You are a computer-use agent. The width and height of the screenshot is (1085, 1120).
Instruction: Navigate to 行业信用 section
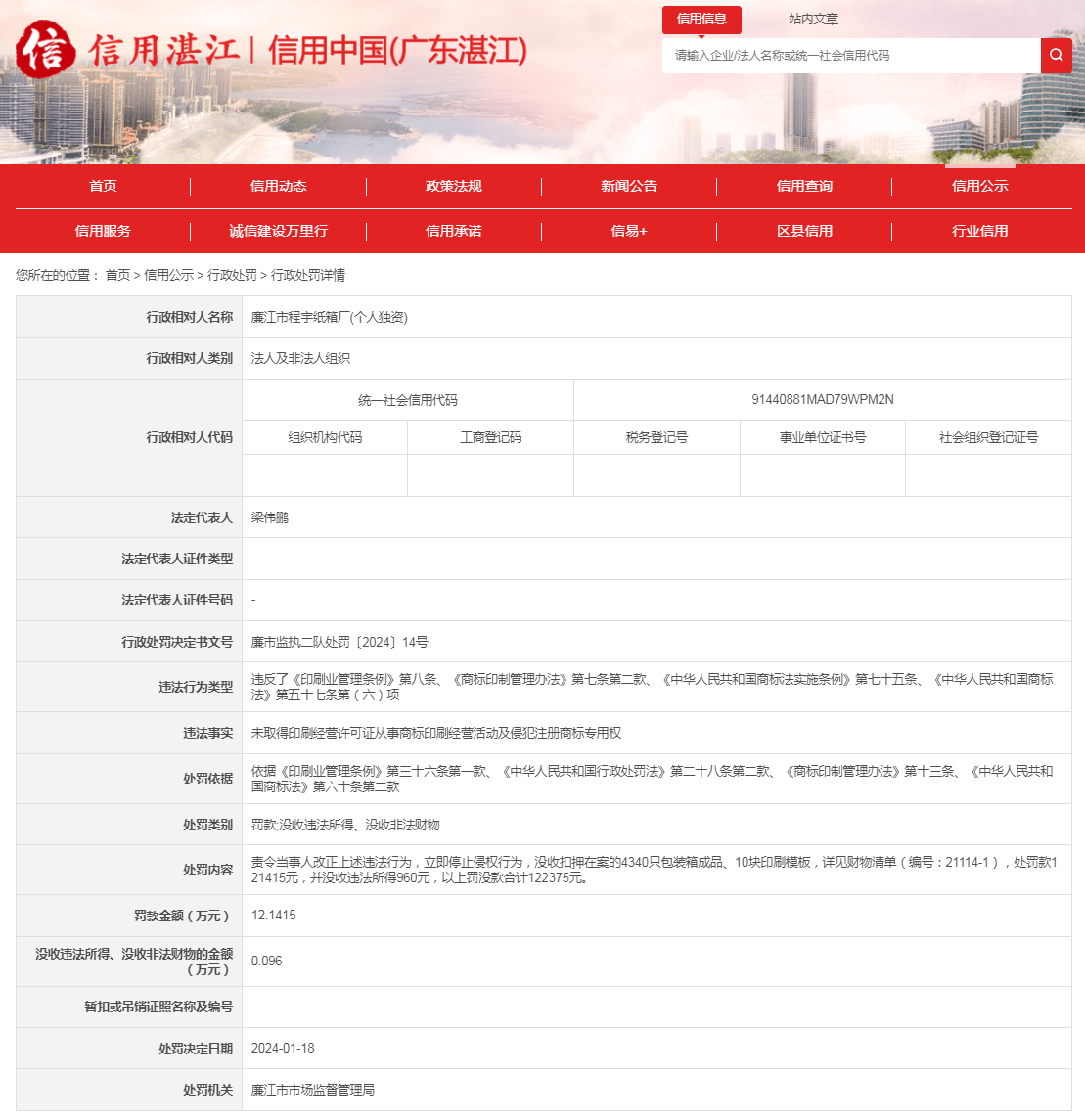pos(979,231)
